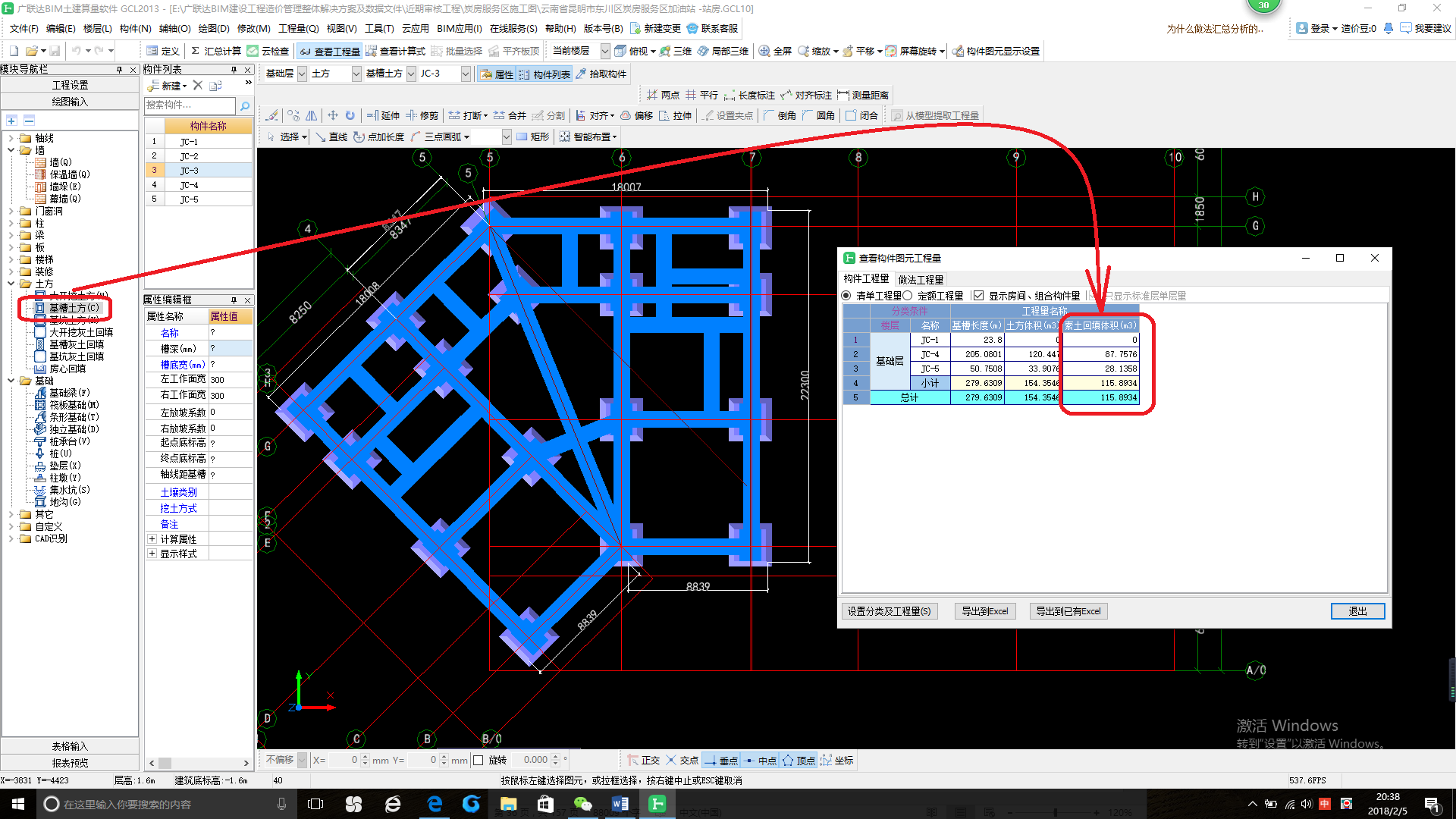Click the search magnifier in component list
Screen dimensions: 1456x819
tap(244, 105)
